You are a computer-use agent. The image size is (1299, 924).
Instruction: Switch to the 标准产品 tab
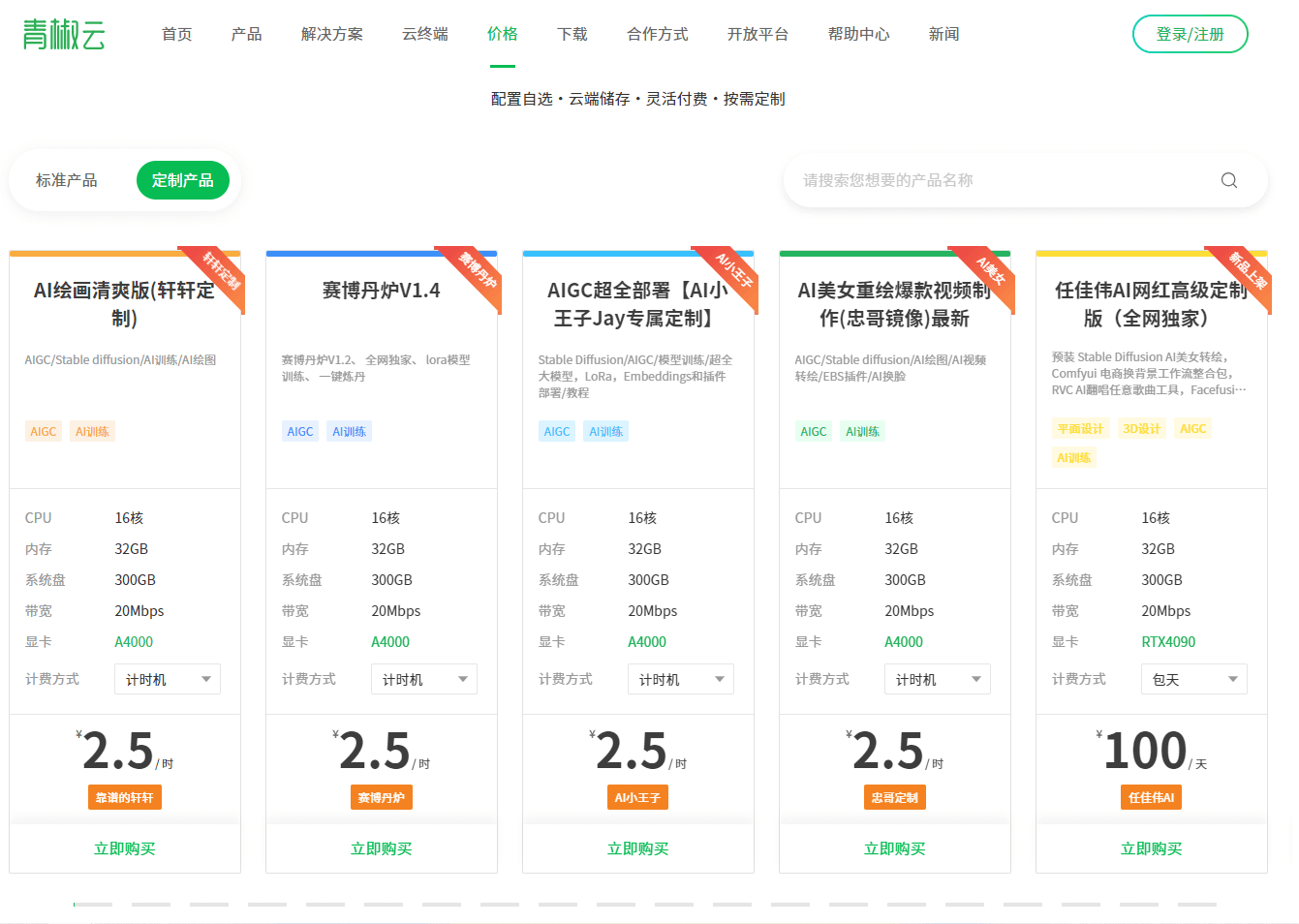(67, 180)
